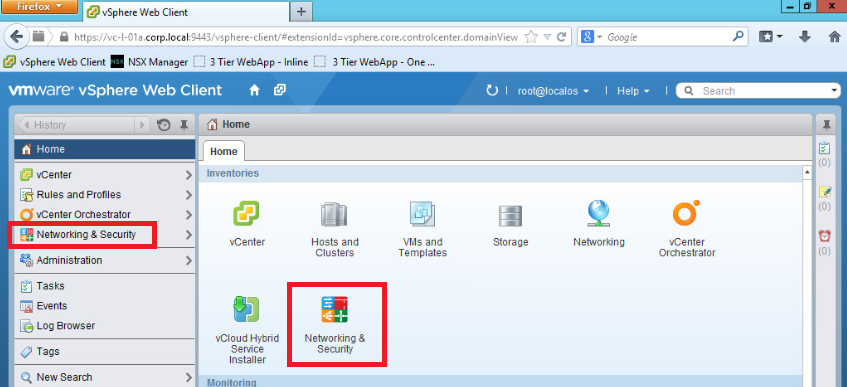Viewport: 847px width, 387px height.
Task: Open Tasks in the navigator
Action: pyautogui.click(x=105, y=286)
